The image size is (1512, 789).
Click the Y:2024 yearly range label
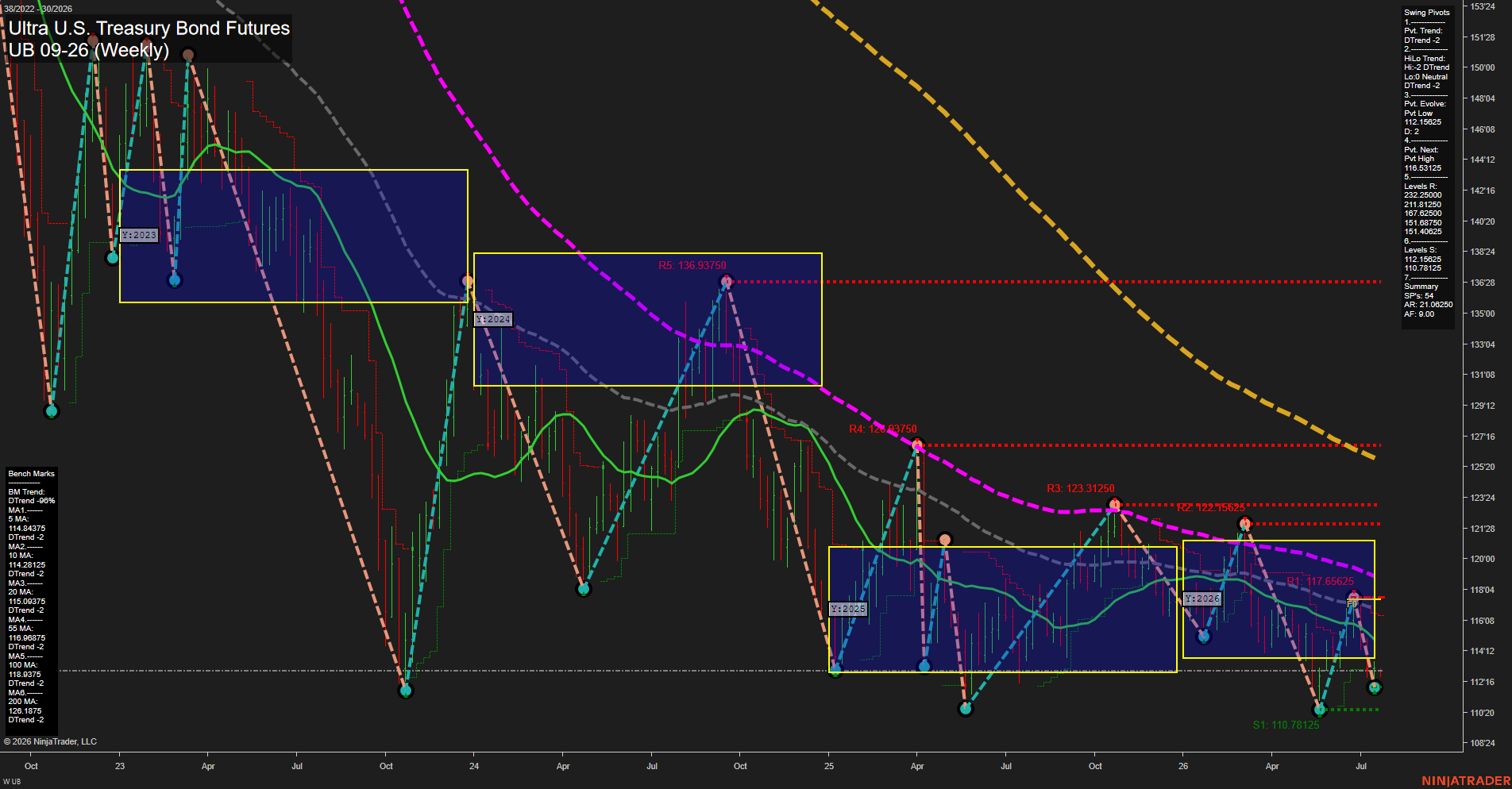pos(493,319)
